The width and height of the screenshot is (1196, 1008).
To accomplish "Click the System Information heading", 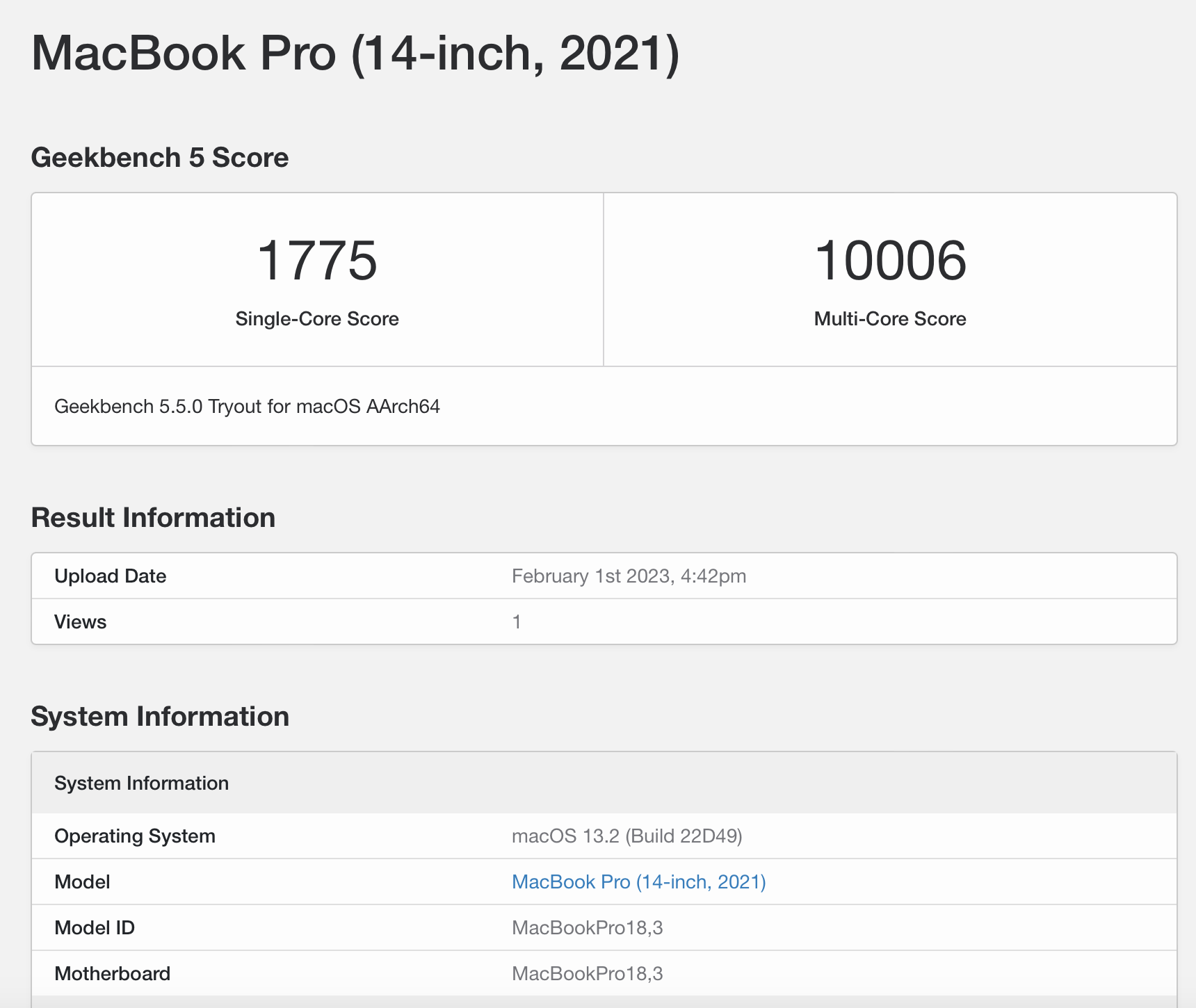I will point(160,716).
